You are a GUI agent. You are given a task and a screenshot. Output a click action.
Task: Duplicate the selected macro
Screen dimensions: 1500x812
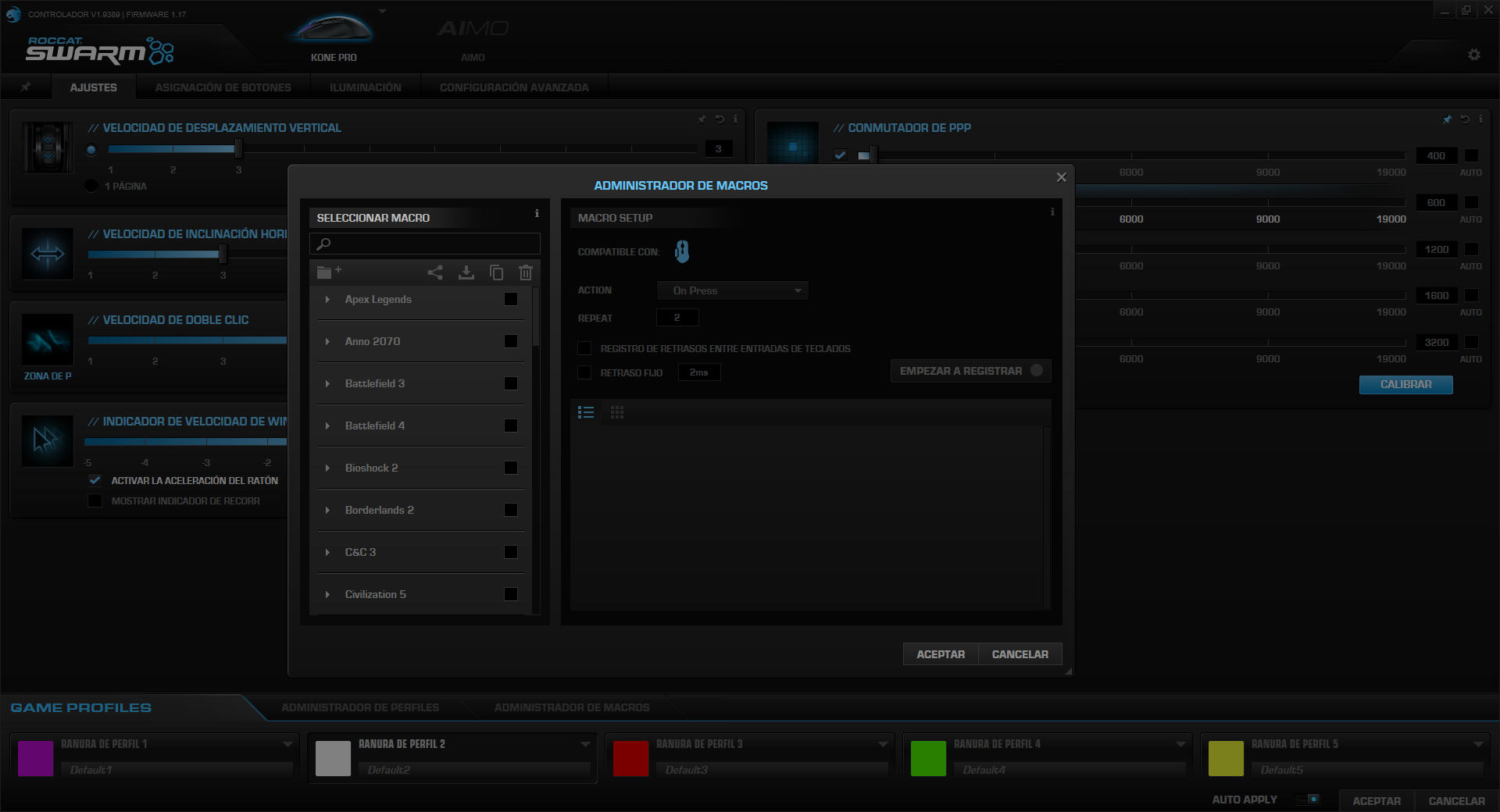496,272
